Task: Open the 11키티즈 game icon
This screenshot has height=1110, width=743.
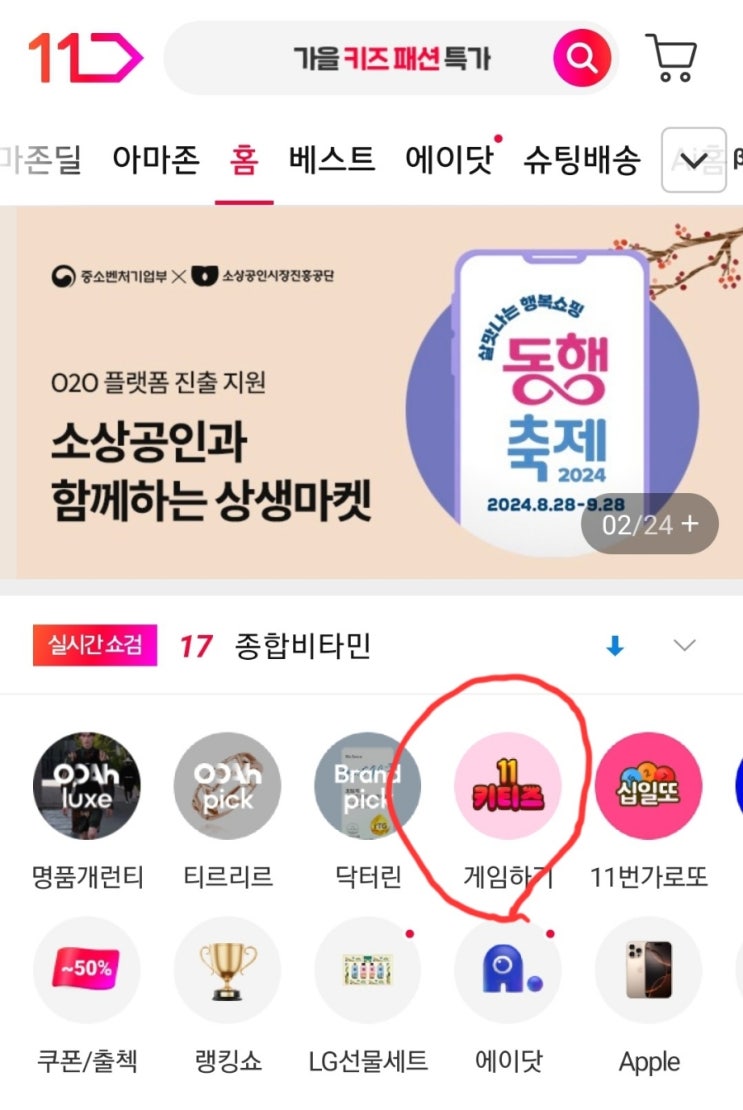Action: pyautogui.click(x=507, y=786)
